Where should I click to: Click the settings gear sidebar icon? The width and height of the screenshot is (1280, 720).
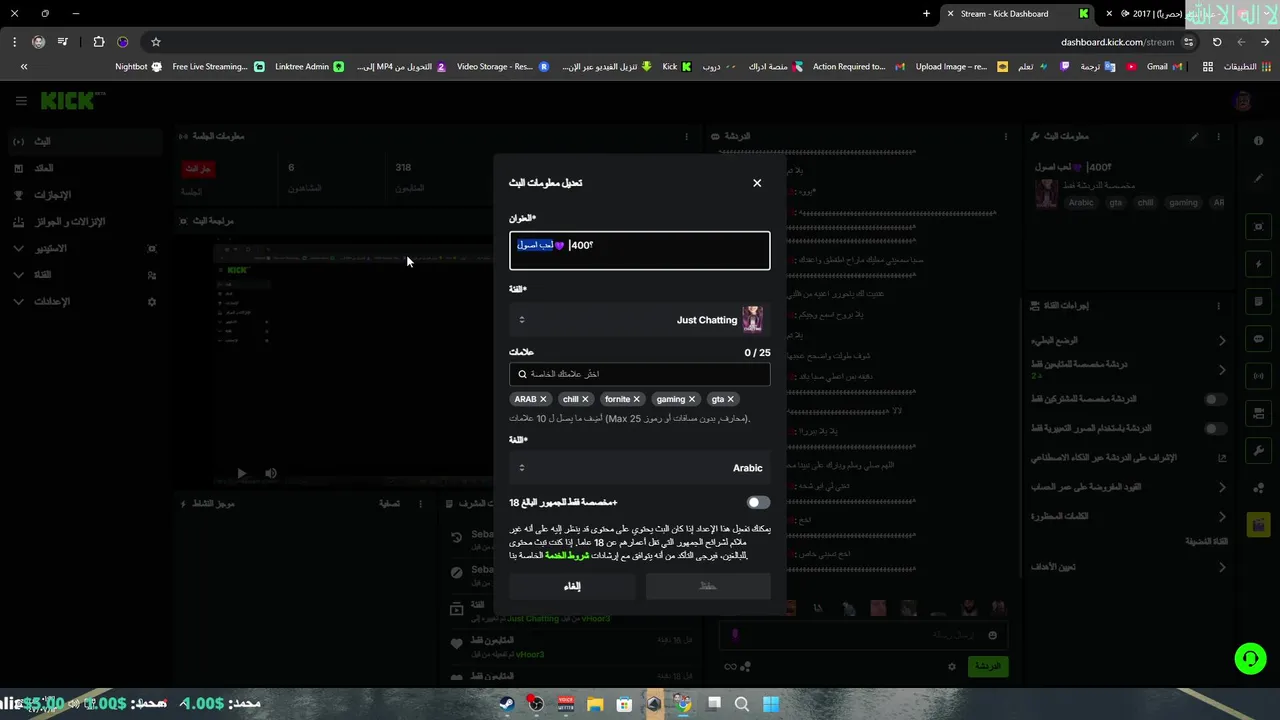coord(152,301)
